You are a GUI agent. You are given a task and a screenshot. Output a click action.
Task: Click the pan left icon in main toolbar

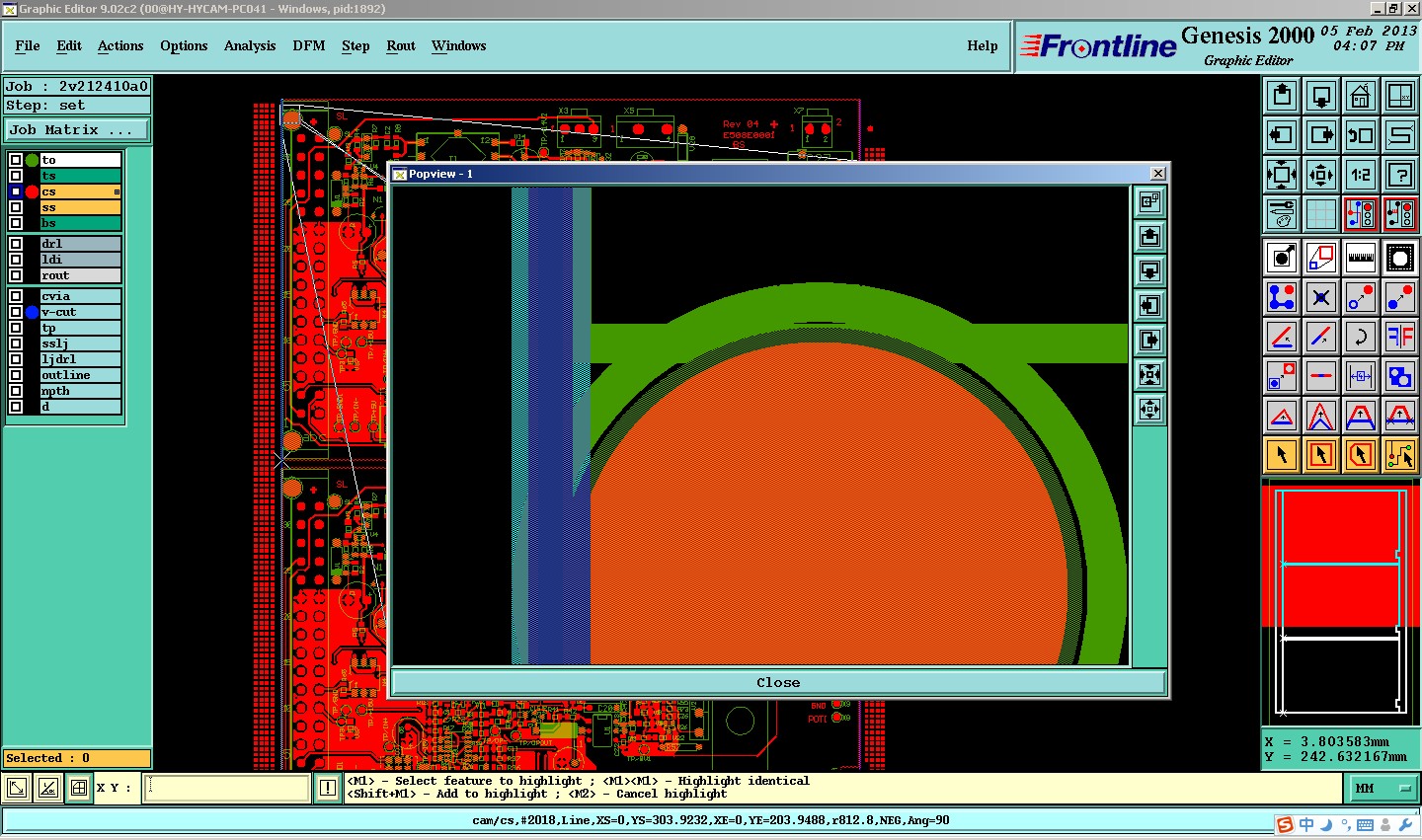coord(1282,135)
